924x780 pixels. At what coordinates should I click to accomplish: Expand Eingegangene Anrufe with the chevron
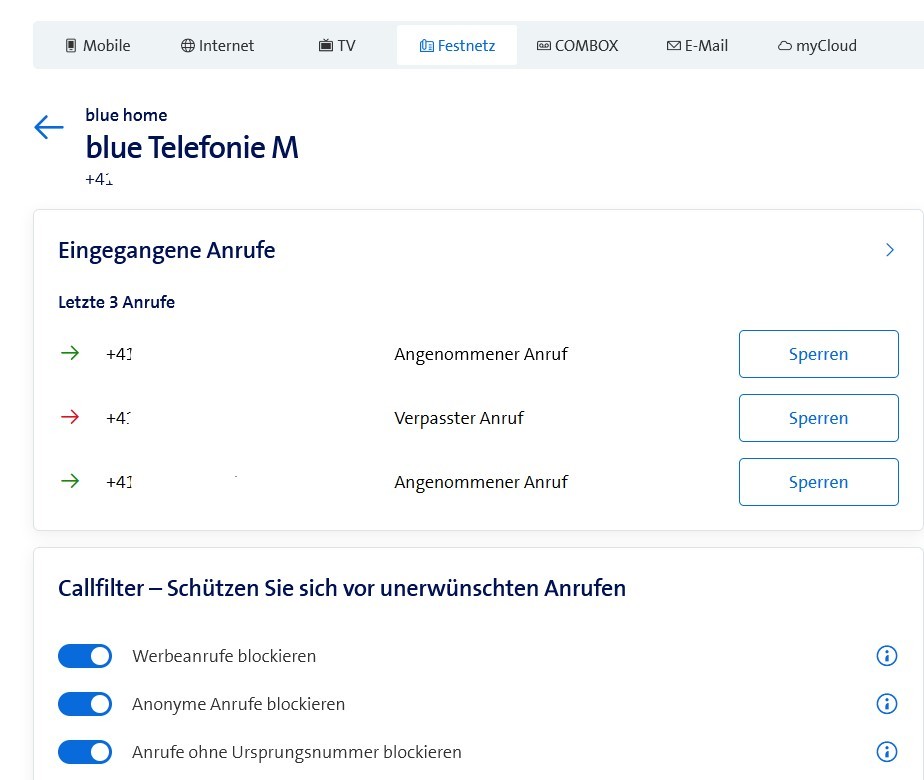point(890,250)
